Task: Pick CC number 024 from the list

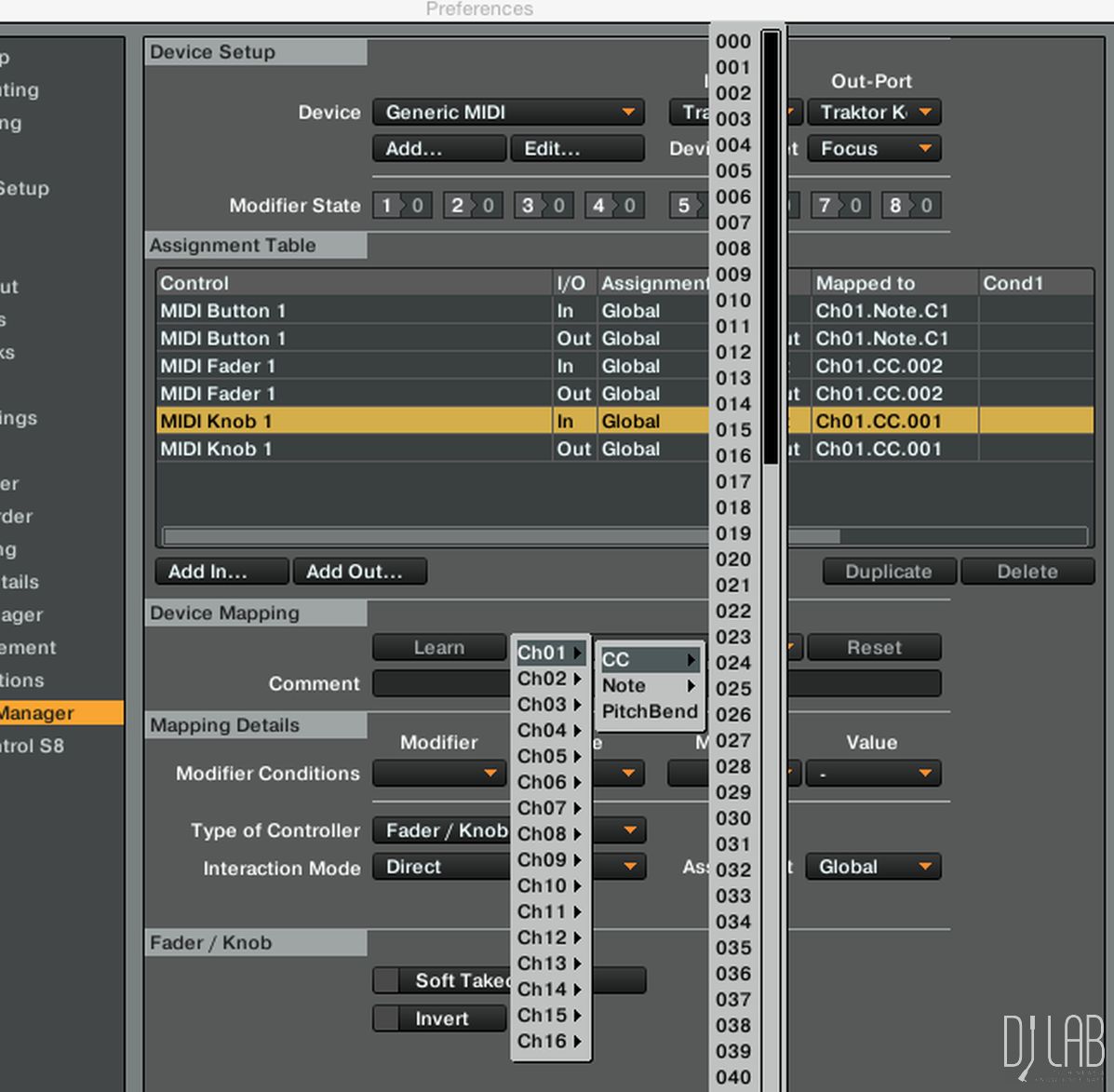Action: point(733,663)
